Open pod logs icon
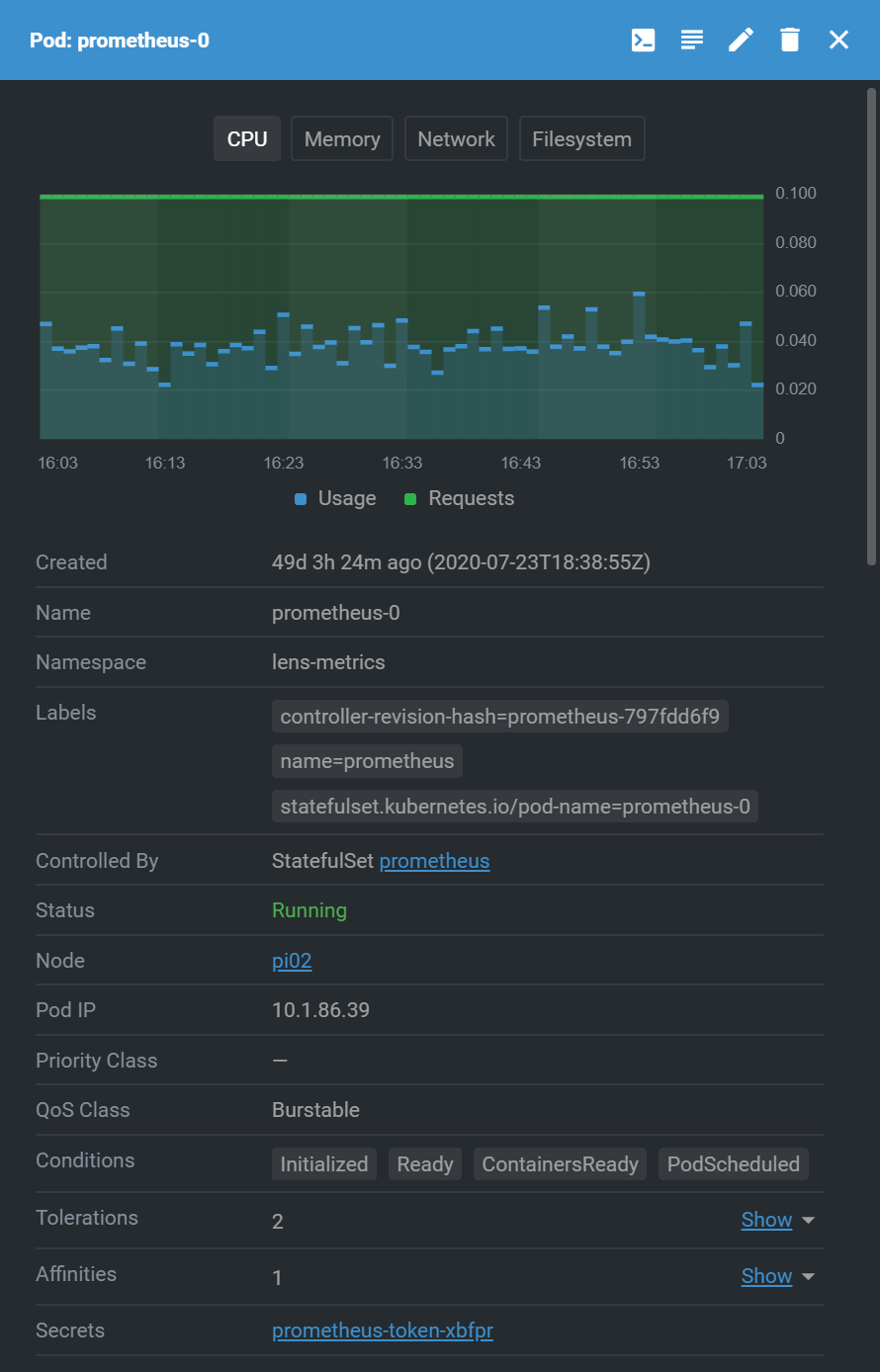Image resolution: width=880 pixels, height=1372 pixels. click(x=692, y=40)
